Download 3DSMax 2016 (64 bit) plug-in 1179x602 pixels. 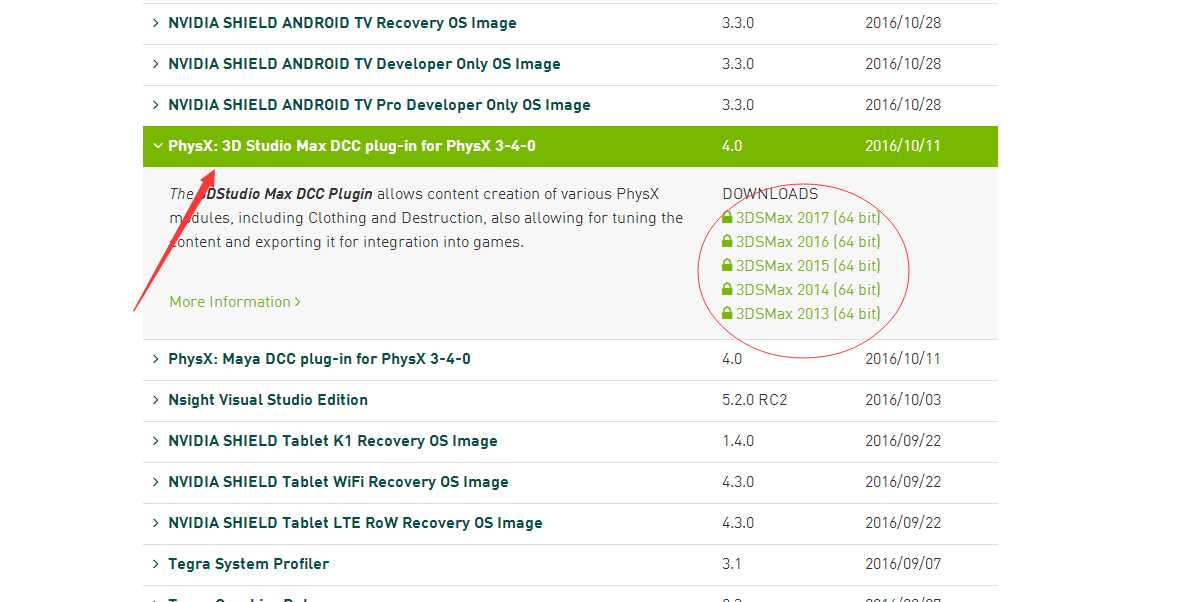click(x=808, y=242)
